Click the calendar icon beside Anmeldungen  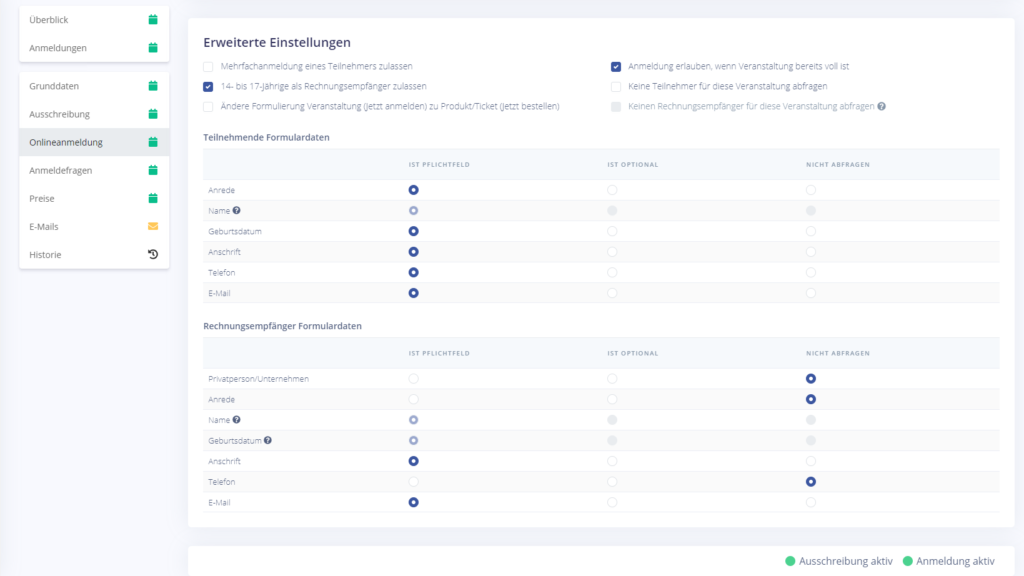pos(153,47)
